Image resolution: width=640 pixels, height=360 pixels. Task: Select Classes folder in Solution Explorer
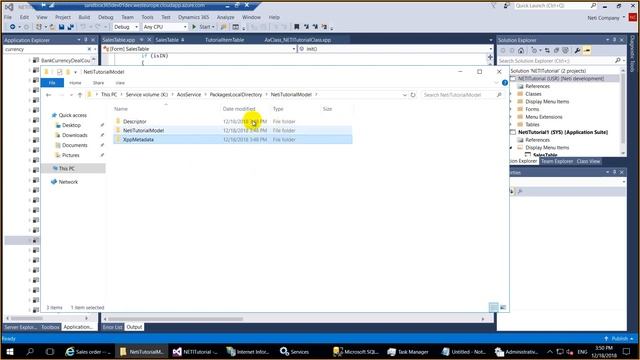point(533,94)
